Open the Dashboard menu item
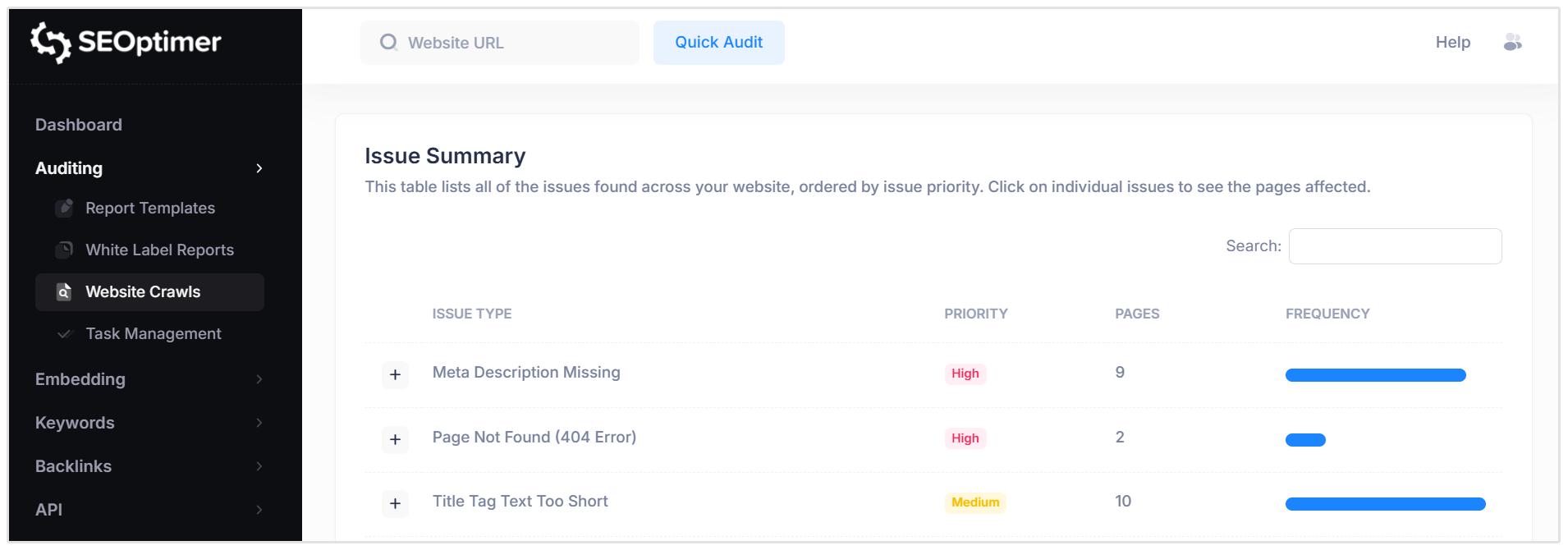The height and width of the screenshot is (550, 1568). click(78, 124)
